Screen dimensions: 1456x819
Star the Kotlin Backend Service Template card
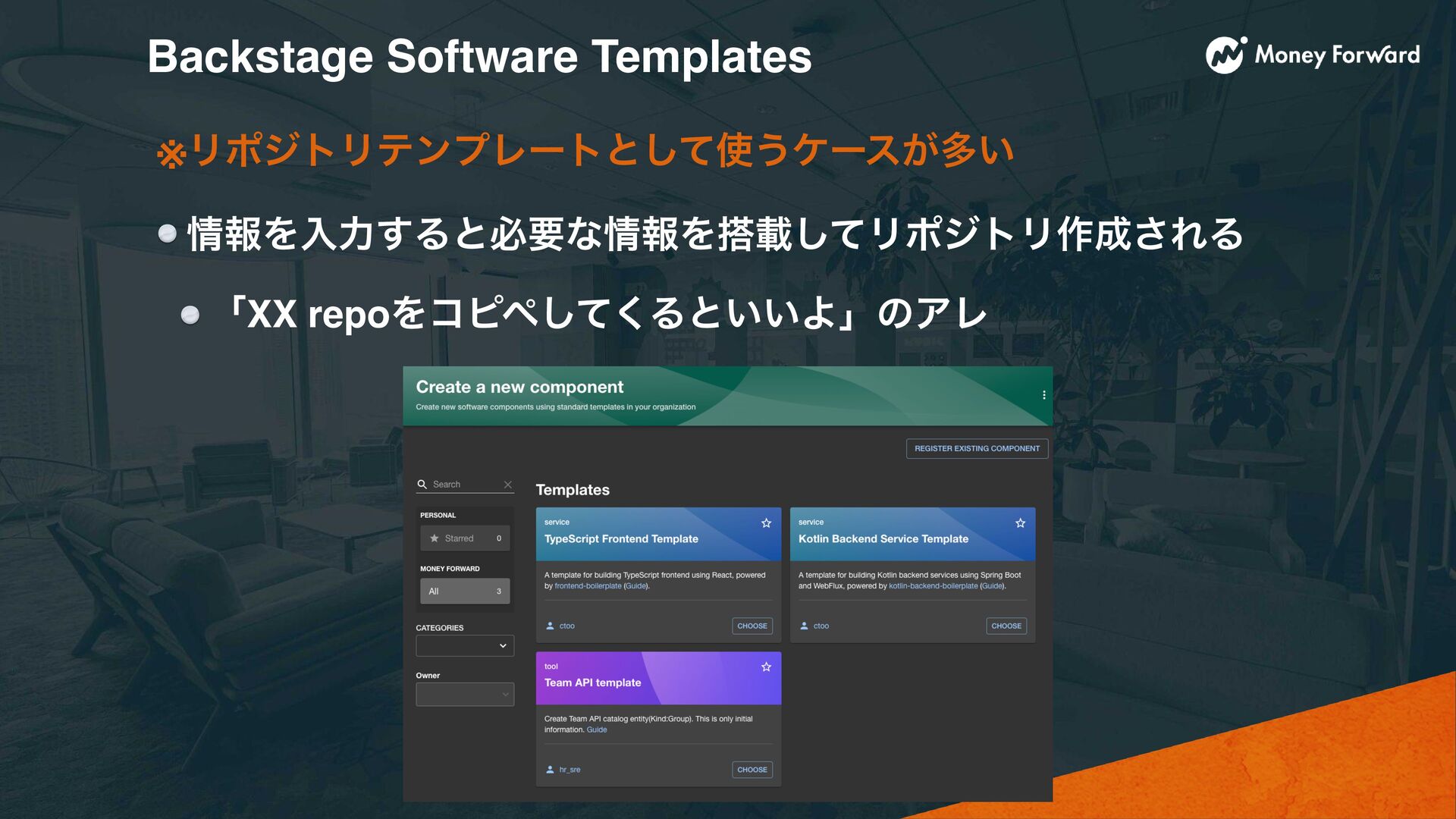pyautogui.click(x=1020, y=523)
